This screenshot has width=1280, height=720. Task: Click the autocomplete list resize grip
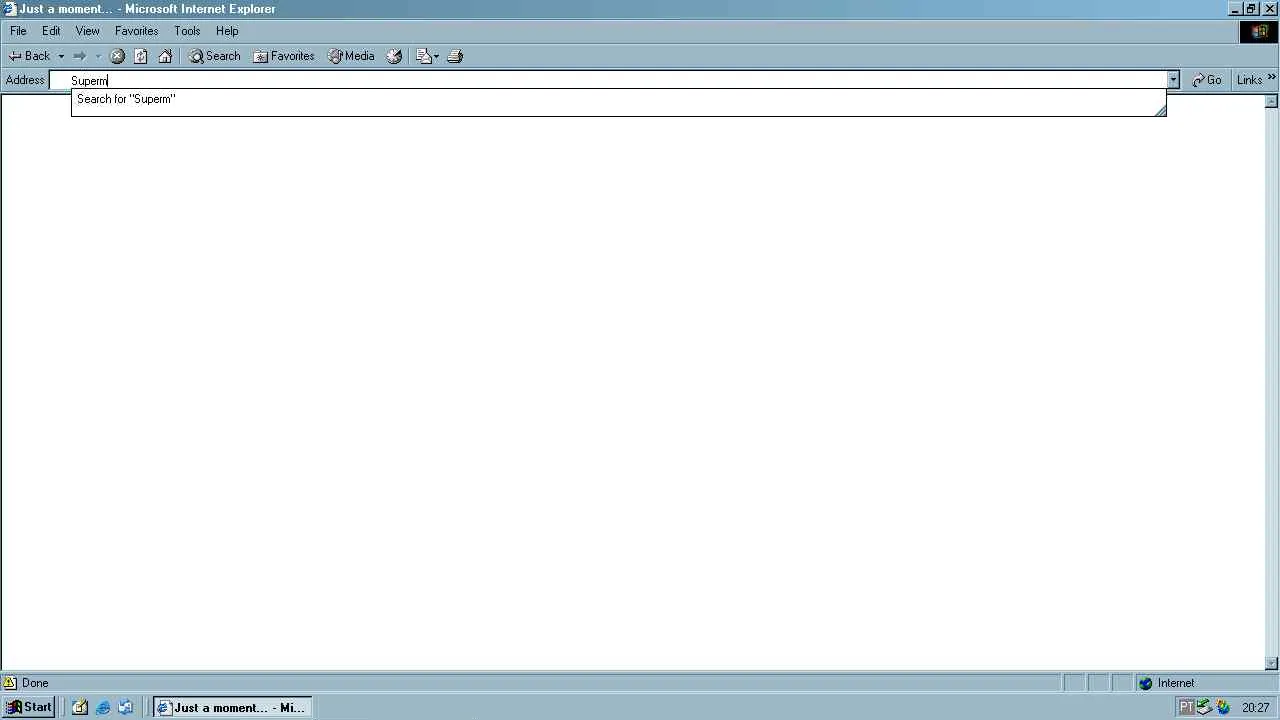1160,111
